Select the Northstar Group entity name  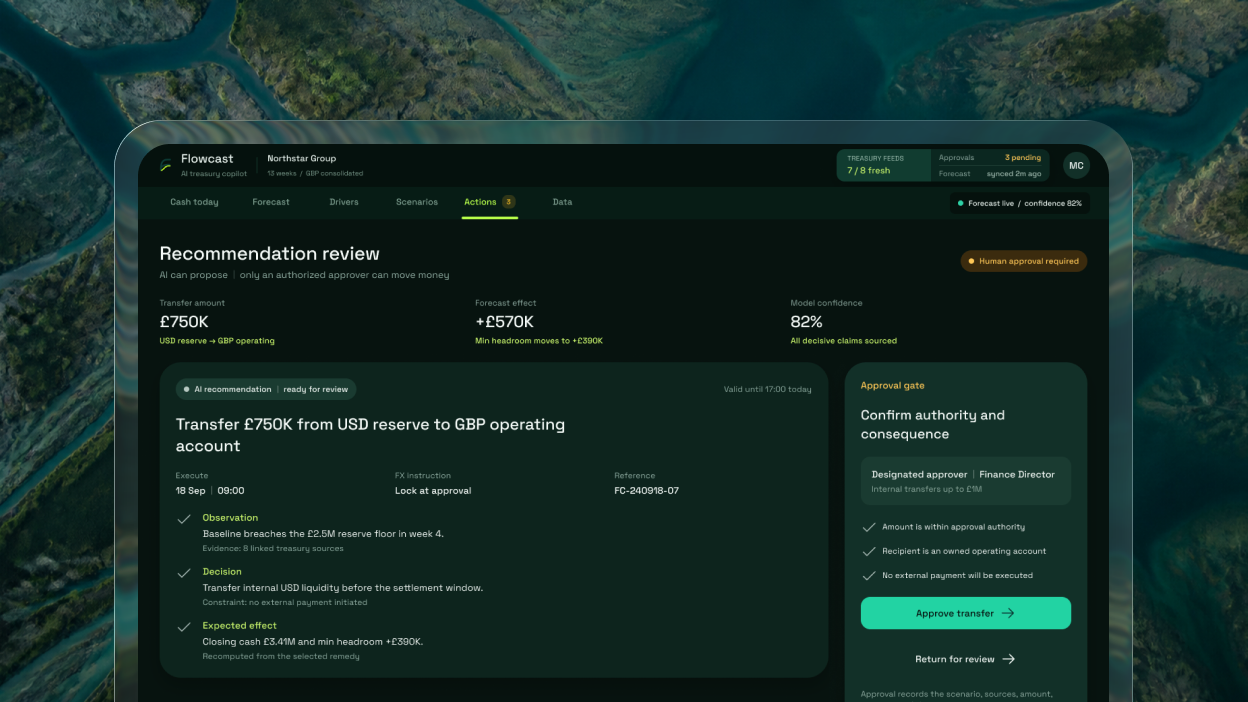302,158
